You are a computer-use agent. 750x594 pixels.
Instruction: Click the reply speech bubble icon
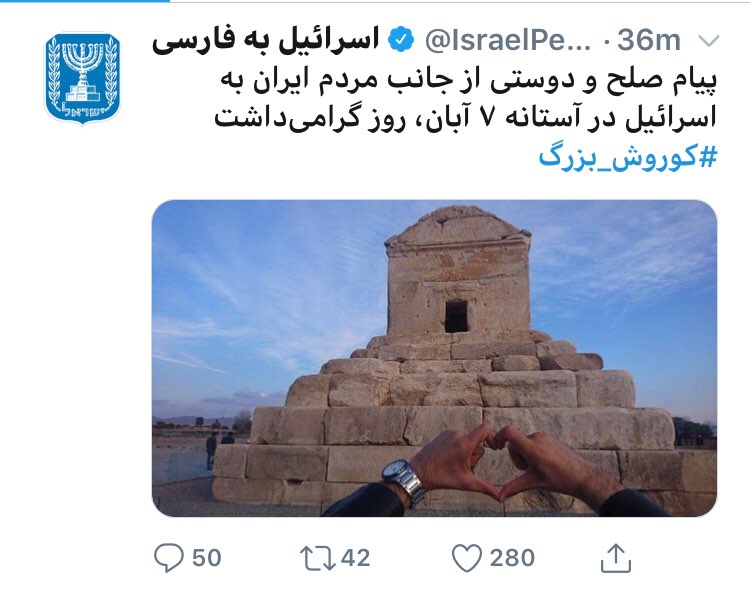pyautogui.click(x=168, y=557)
